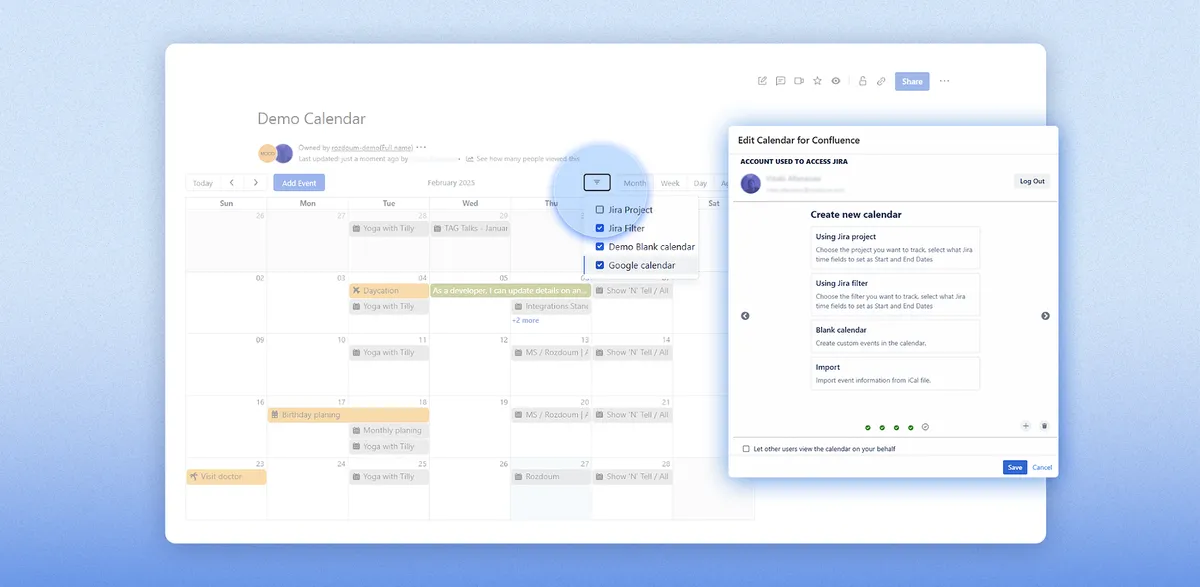This screenshot has width=1200, height=587.
Task: Copy page link with the chain icon
Action: [881, 81]
